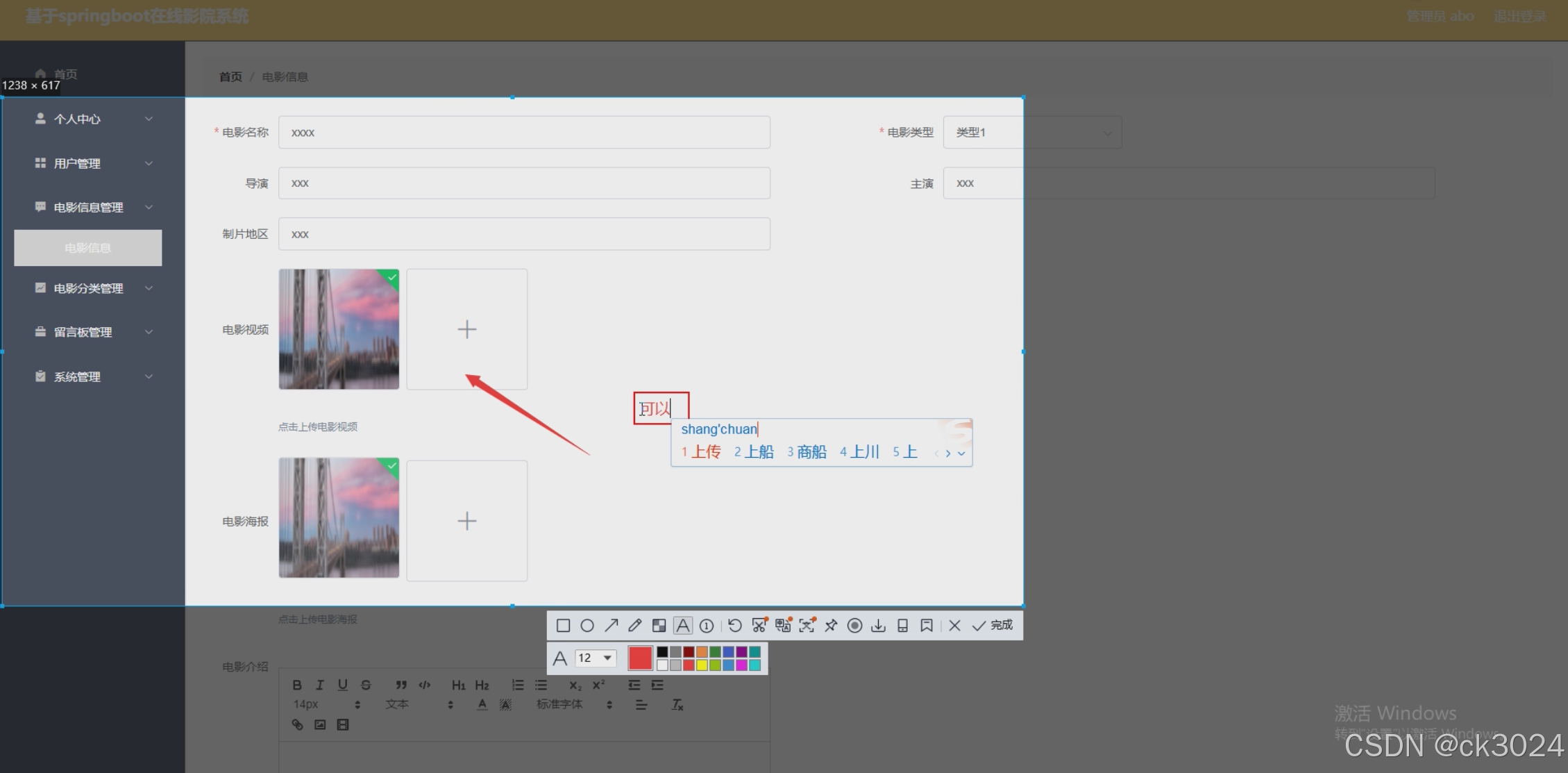Screen dimensions: 1568x773
Task: Choose candidate 3 商船 in the IME
Action: point(807,452)
